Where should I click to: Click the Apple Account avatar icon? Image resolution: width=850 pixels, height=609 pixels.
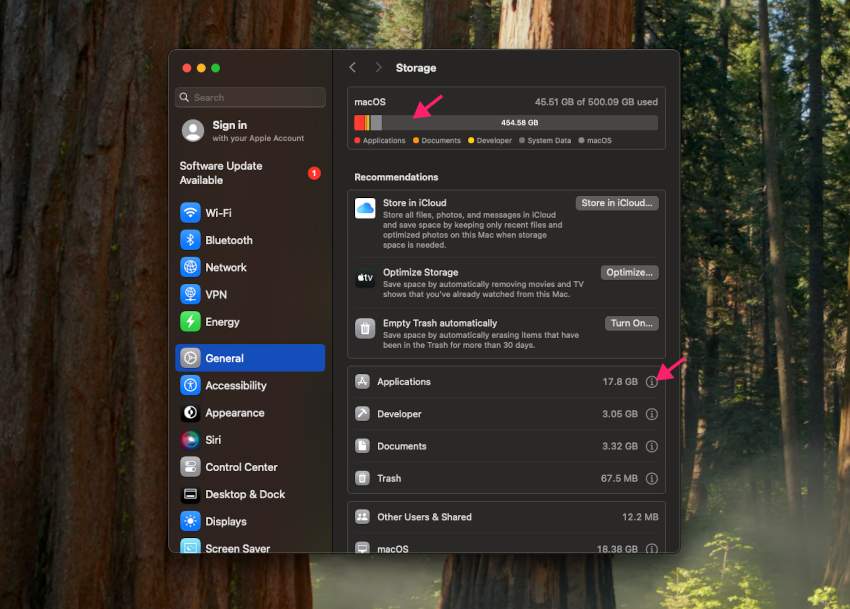[193, 131]
